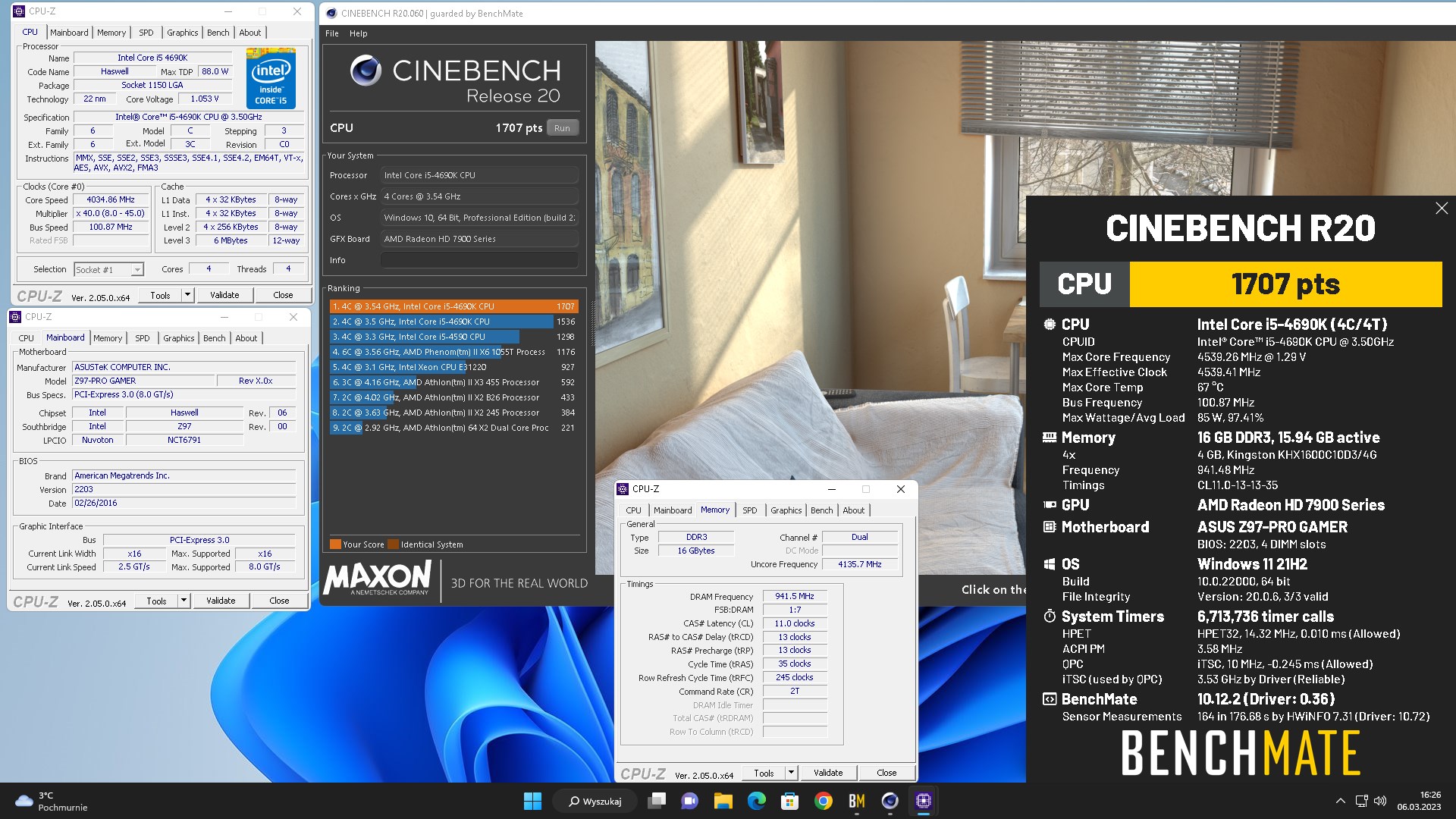Select ranking entry AMD Phenom II X6 1055T
The height and width of the screenshot is (819, 1456).
click(453, 352)
